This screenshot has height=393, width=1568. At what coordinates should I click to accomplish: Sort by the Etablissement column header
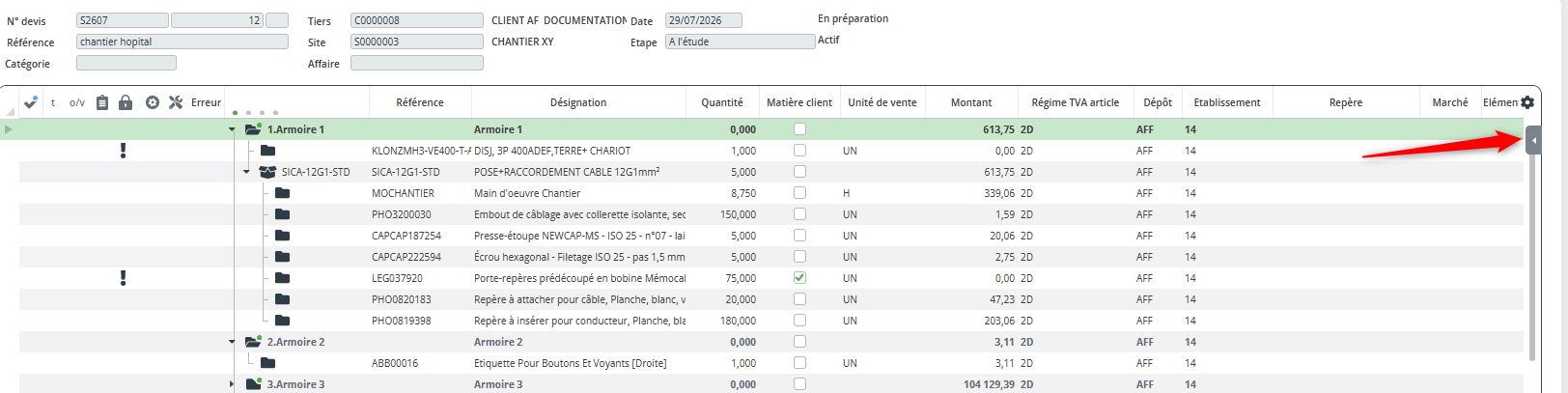pyautogui.click(x=1227, y=102)
